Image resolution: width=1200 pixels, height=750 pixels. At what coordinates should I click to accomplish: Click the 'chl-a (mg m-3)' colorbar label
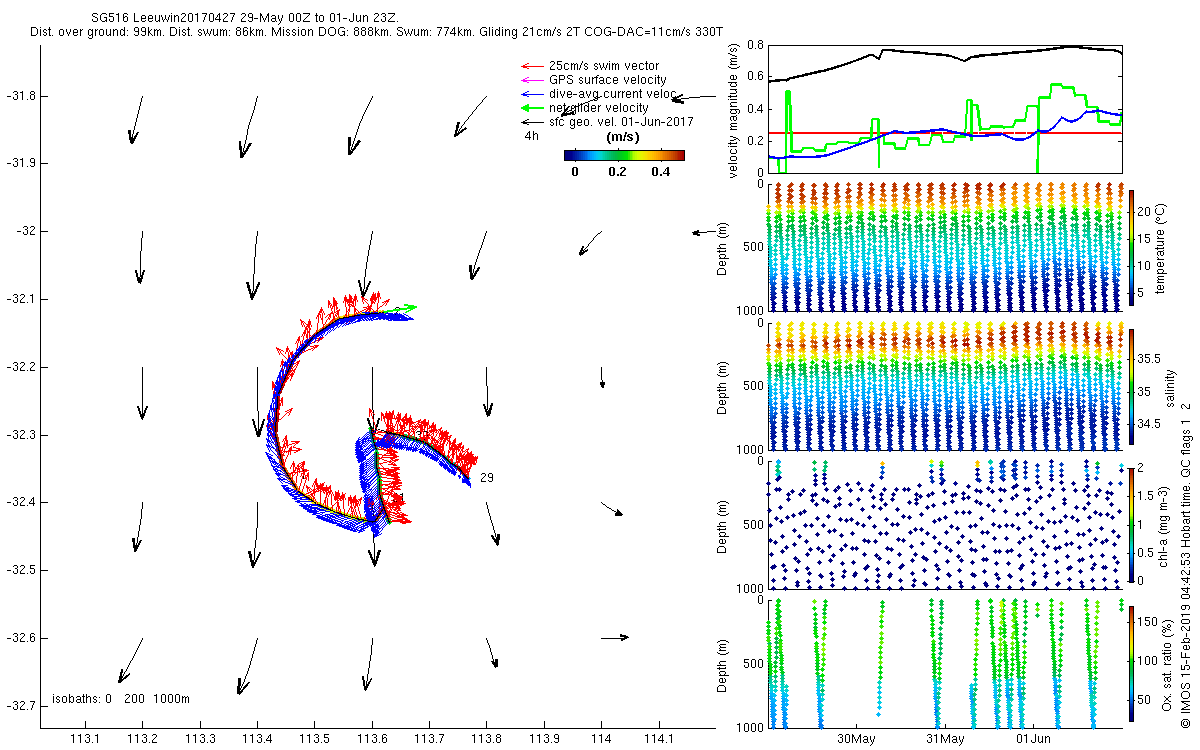(x=1162, y=524)
